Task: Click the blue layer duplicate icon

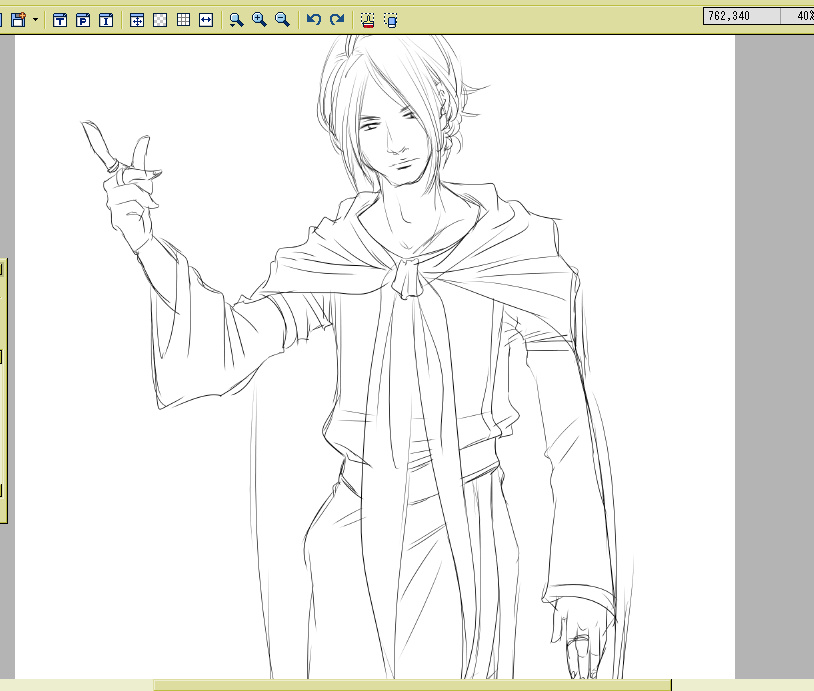Action: tap(391, 19)
